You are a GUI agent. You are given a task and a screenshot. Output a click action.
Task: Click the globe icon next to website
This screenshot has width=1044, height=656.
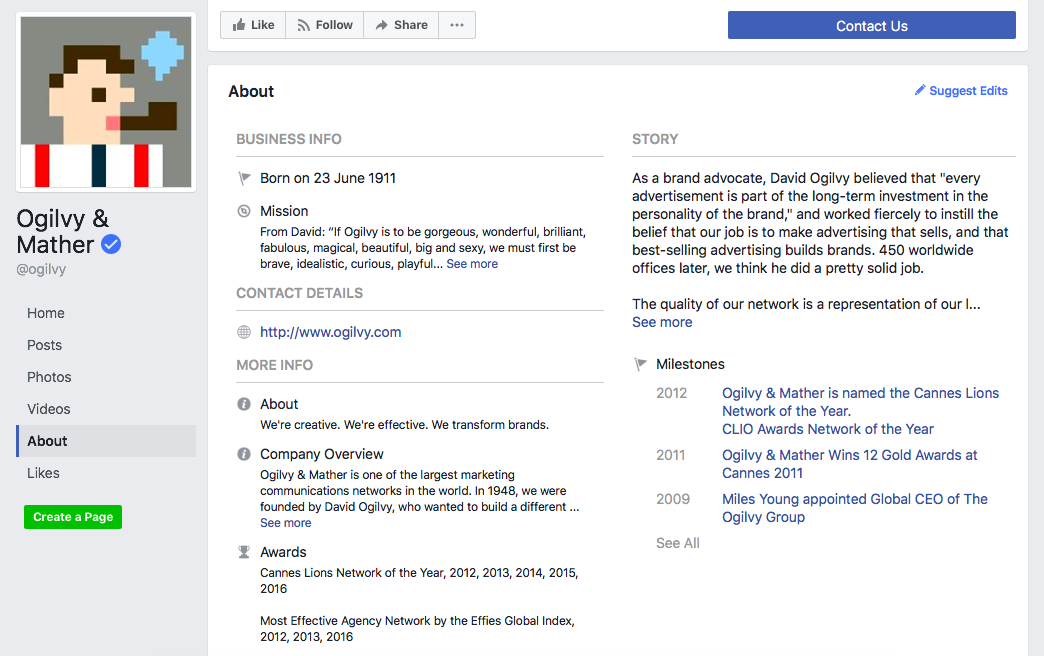point(244,332)
